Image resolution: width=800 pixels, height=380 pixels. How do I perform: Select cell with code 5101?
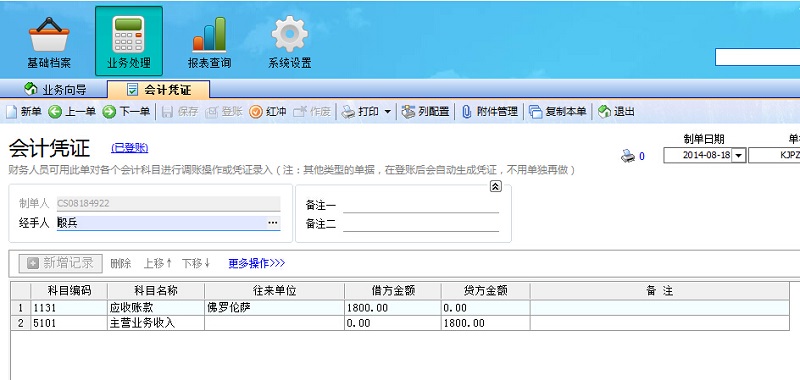(x=69, y=323)
